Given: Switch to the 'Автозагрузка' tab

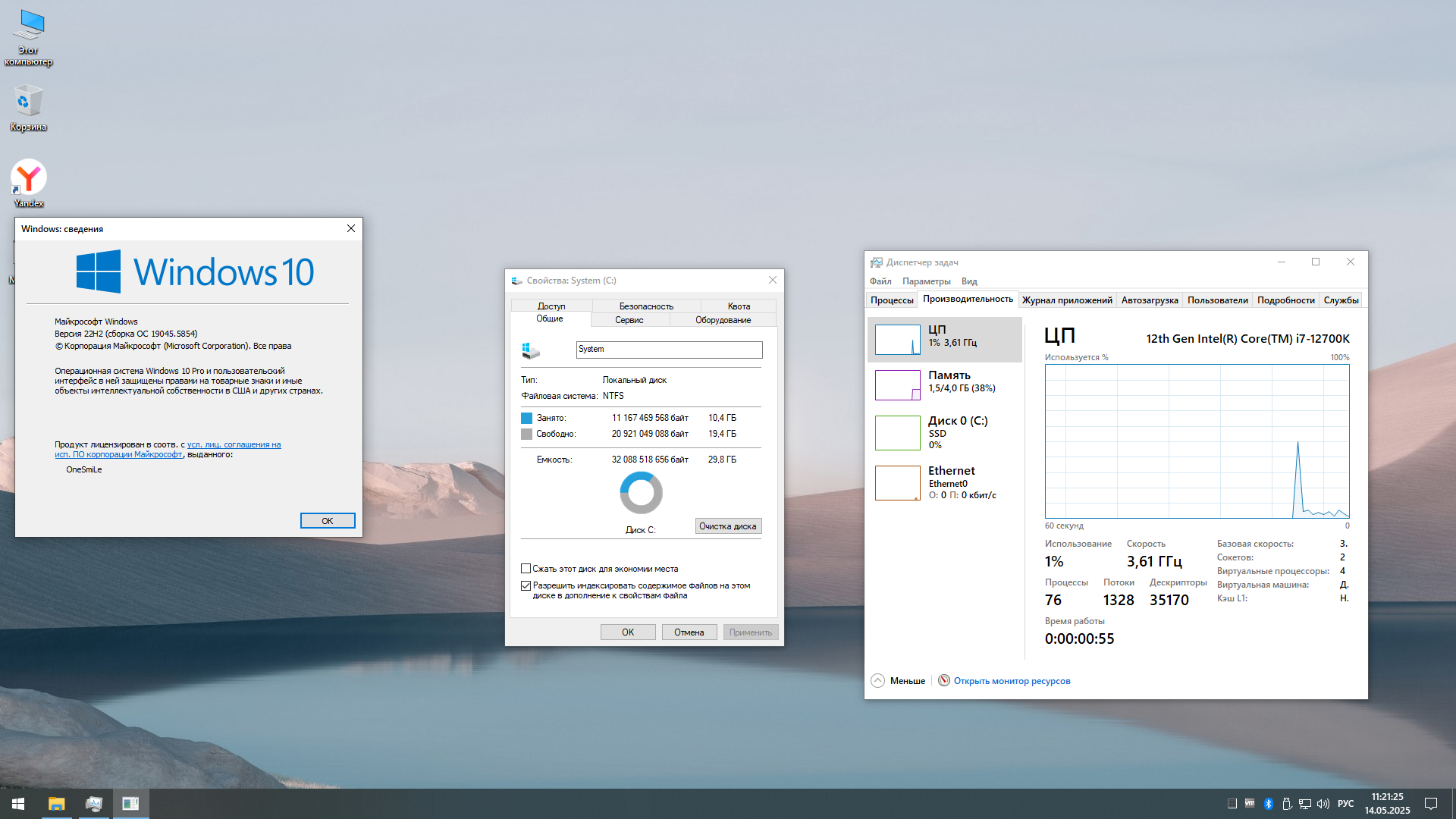Looking at the screenshot, I should tap(1149, 300).
